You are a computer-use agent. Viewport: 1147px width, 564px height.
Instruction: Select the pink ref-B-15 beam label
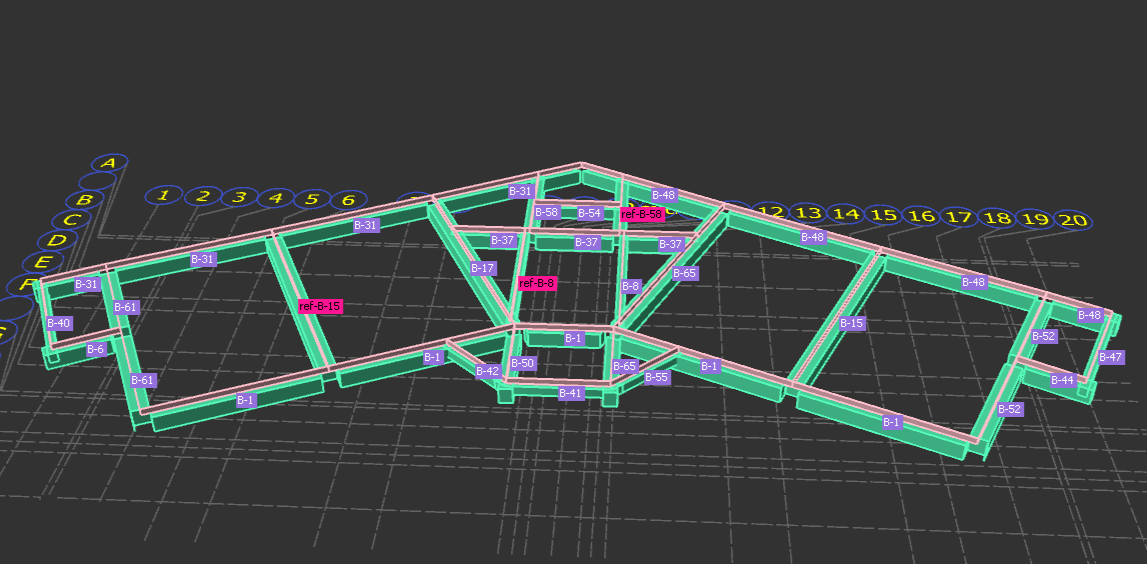click(320, 307)
